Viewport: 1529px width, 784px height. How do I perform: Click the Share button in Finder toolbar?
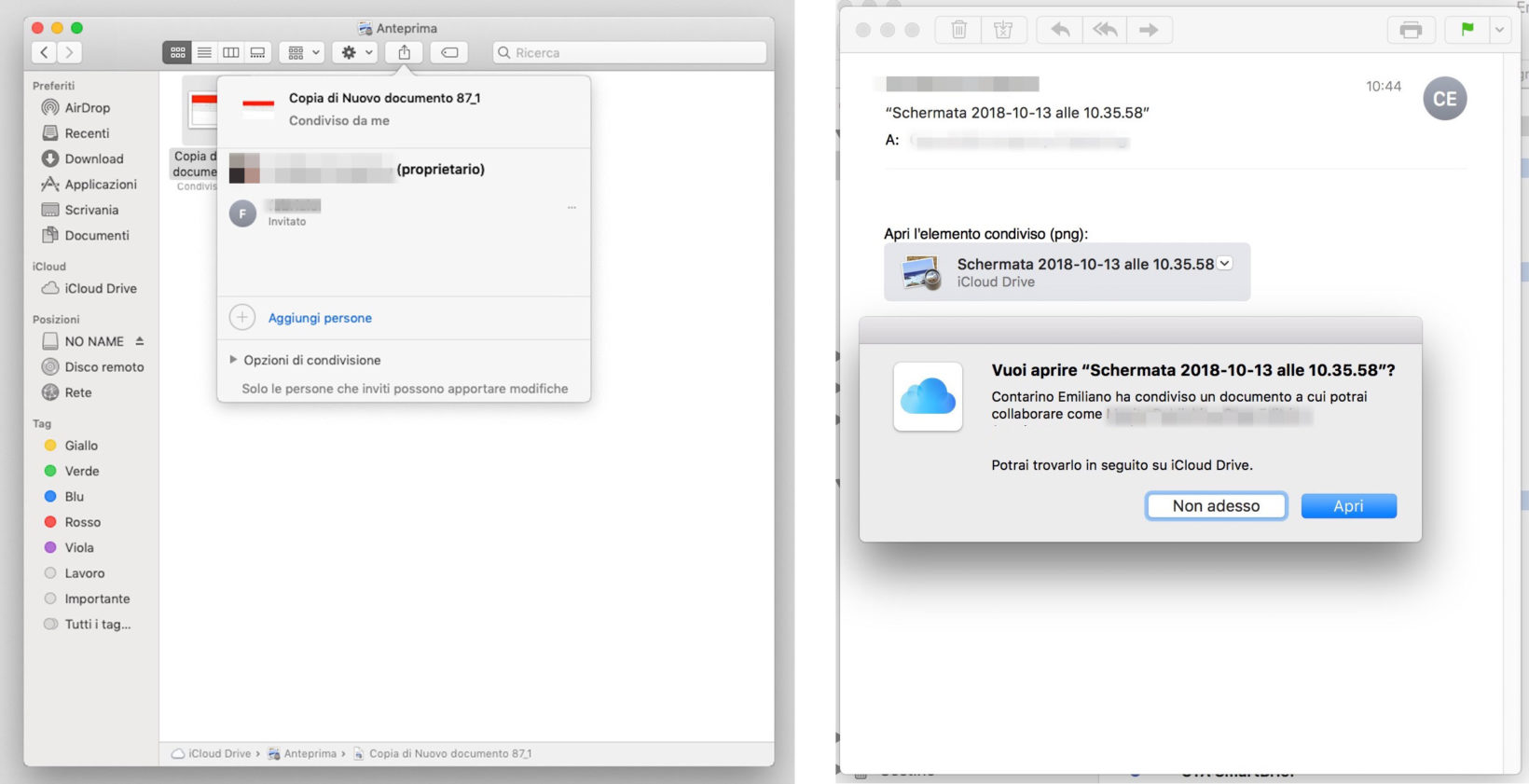(404, 53)
